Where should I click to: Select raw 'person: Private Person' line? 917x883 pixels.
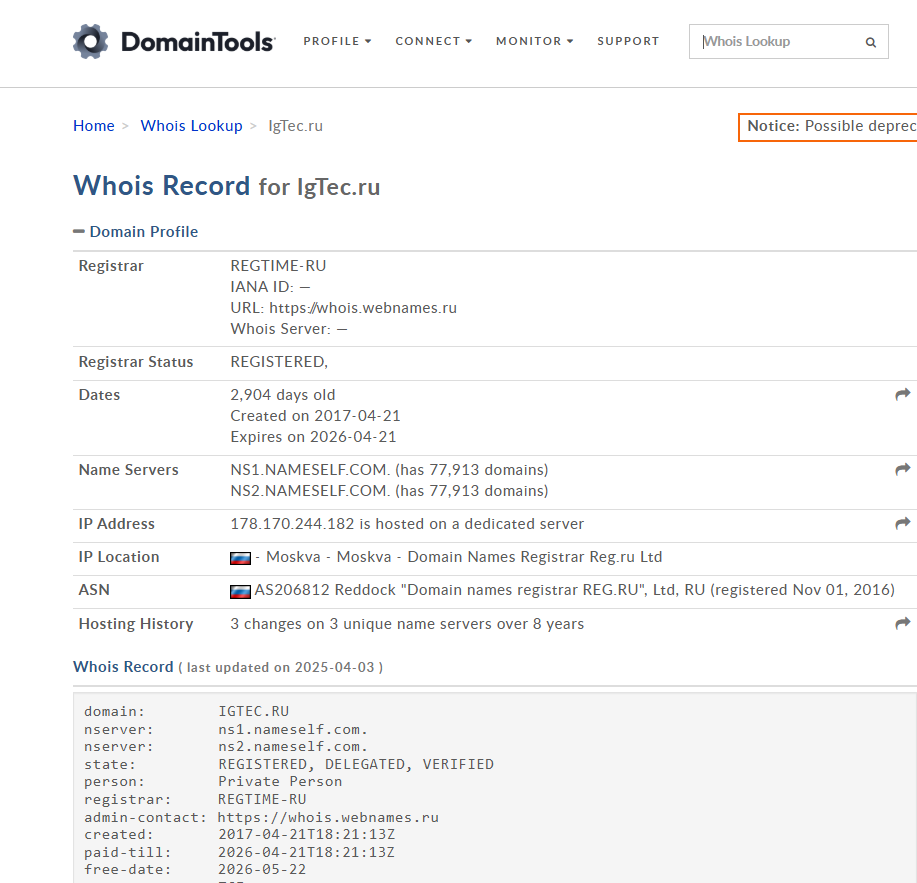(213, 781)
